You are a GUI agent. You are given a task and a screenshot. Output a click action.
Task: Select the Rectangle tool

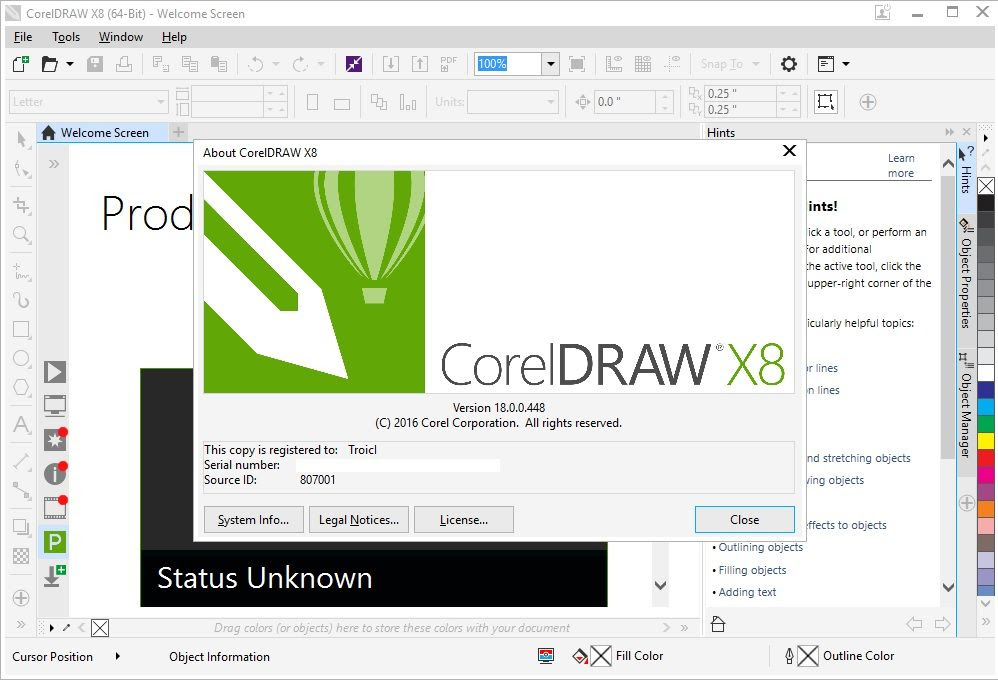[x=22, y=329]
